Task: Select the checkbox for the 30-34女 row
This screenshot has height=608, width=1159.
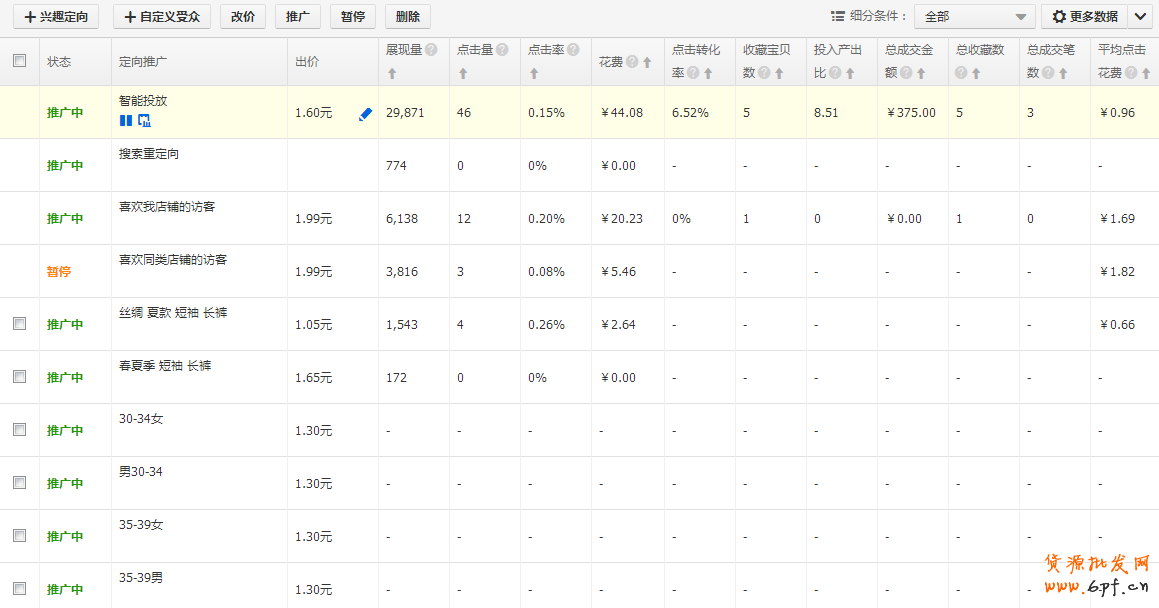Action: [x=19, y=430]
